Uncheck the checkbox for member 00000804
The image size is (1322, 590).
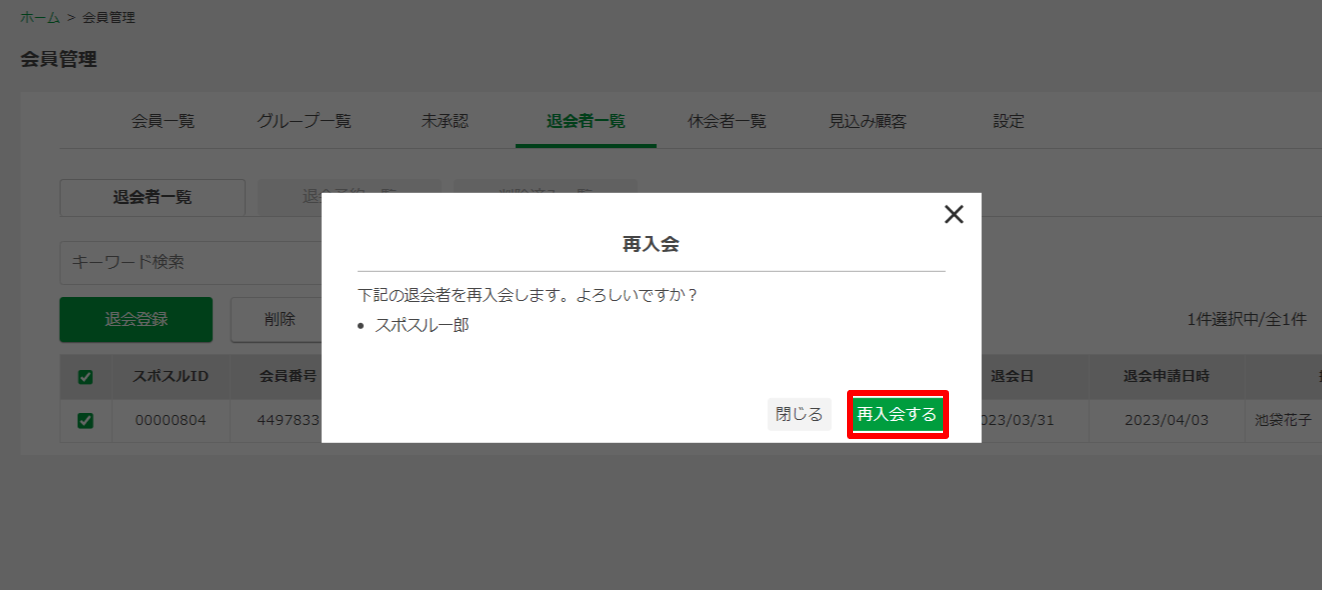(85, 421)
